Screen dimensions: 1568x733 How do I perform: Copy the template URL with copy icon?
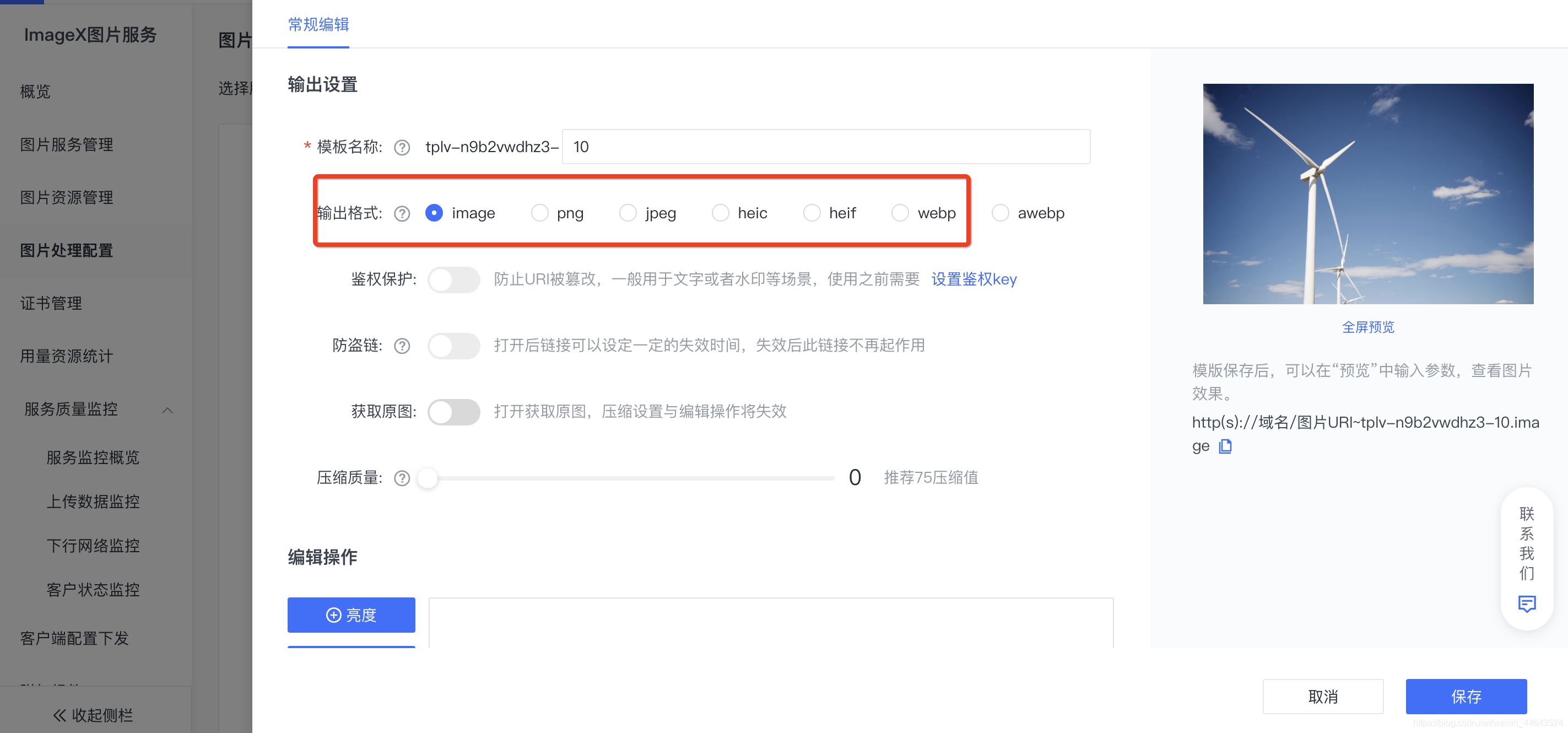1225,447
